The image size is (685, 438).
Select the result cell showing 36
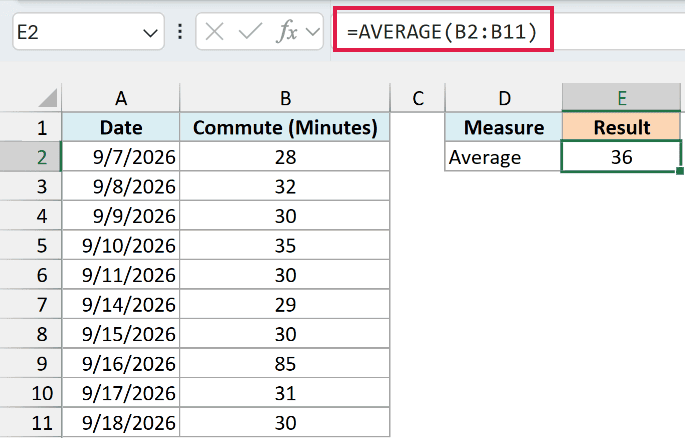click(621, 157)
